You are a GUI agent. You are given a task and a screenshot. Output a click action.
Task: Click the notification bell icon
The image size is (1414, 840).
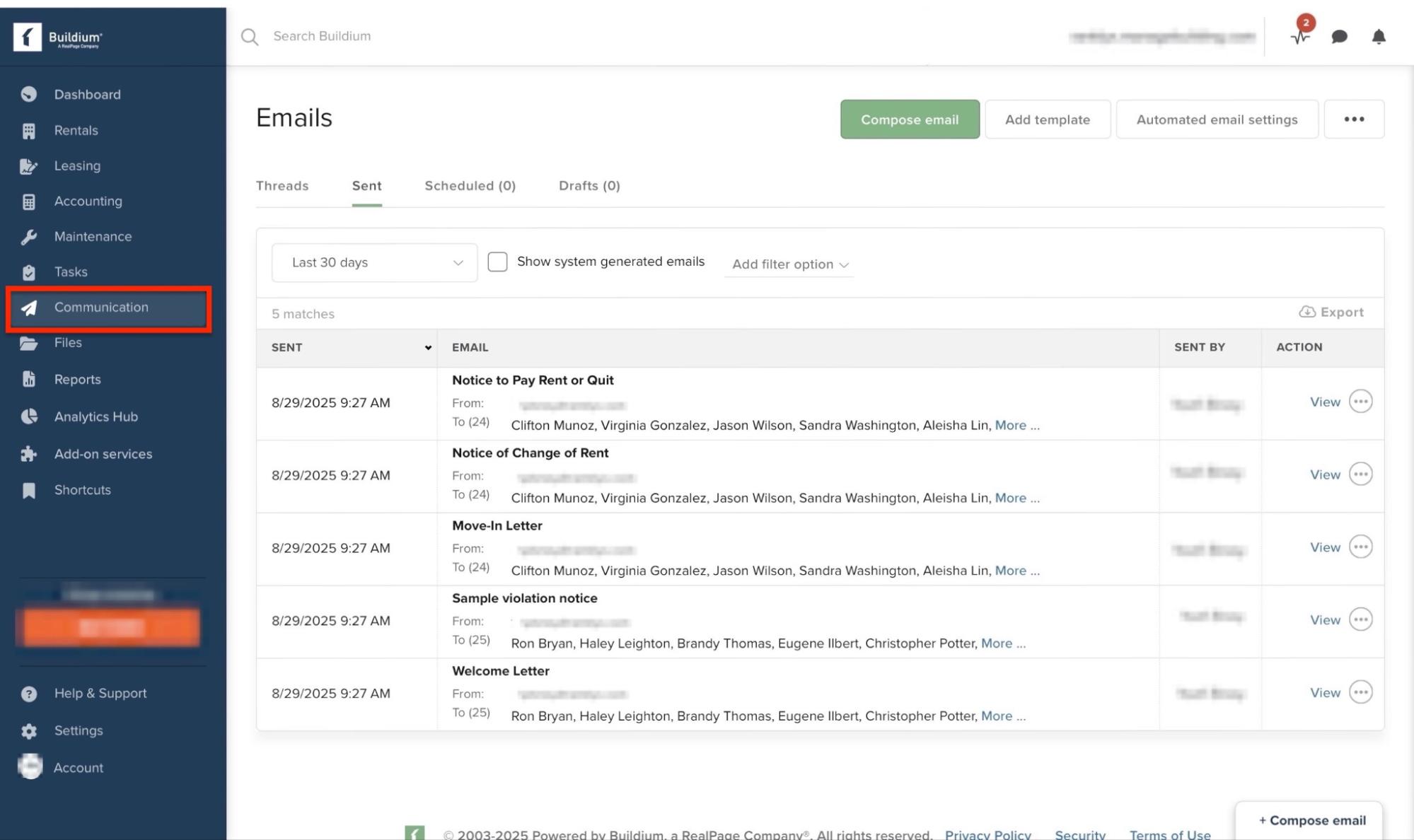coord(1379,37)
